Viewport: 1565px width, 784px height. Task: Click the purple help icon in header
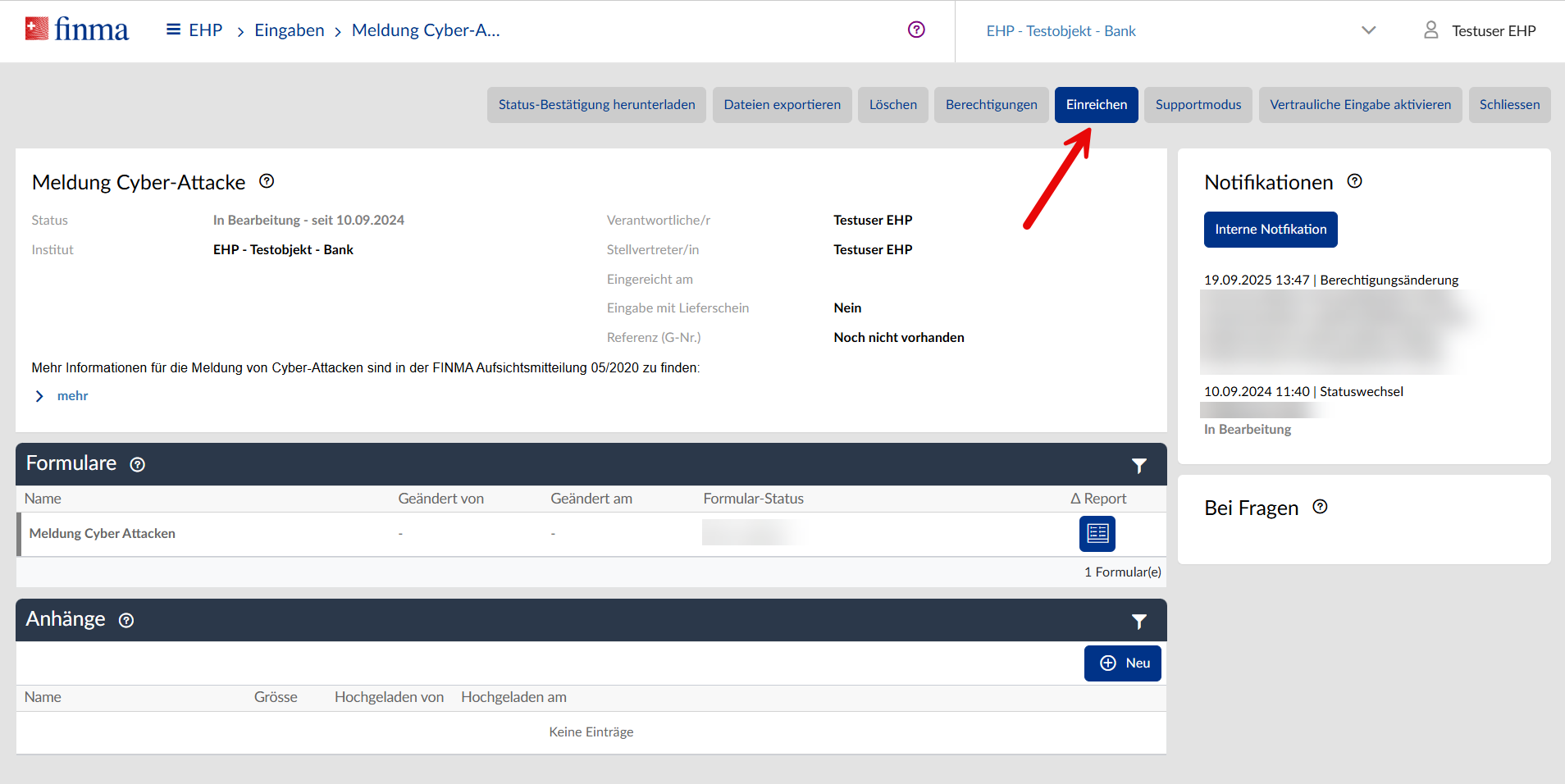coord(916,30)
